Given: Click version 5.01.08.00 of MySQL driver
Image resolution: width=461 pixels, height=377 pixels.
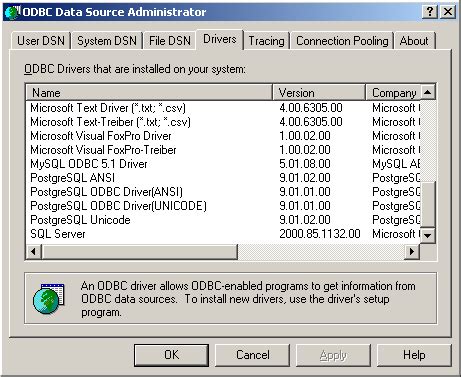Looking at the screenshot, I should [x=305, y=164].
